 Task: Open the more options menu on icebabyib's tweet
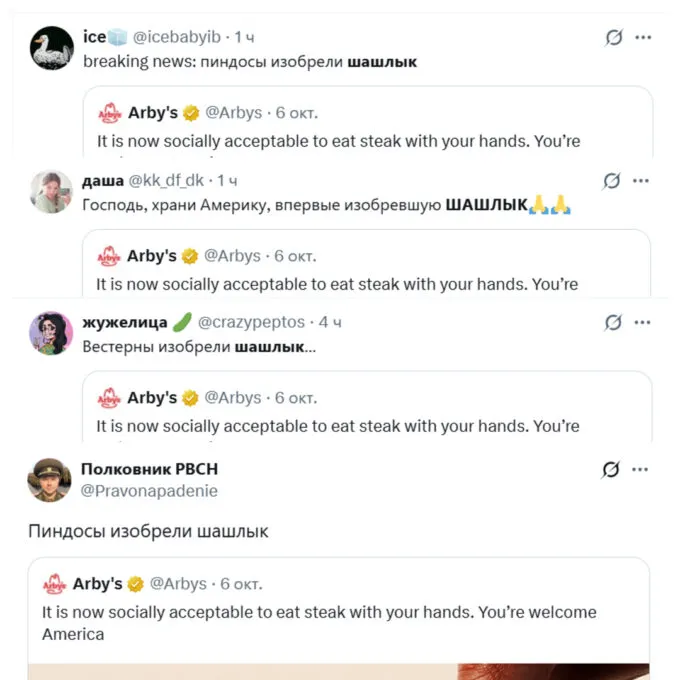[x=643, y=38]
